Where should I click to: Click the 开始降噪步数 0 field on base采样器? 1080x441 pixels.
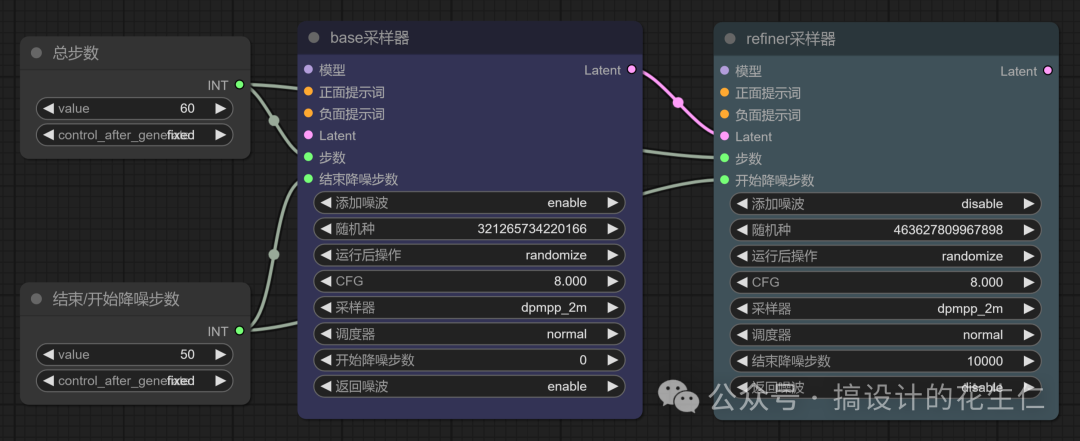coord(469,360)
